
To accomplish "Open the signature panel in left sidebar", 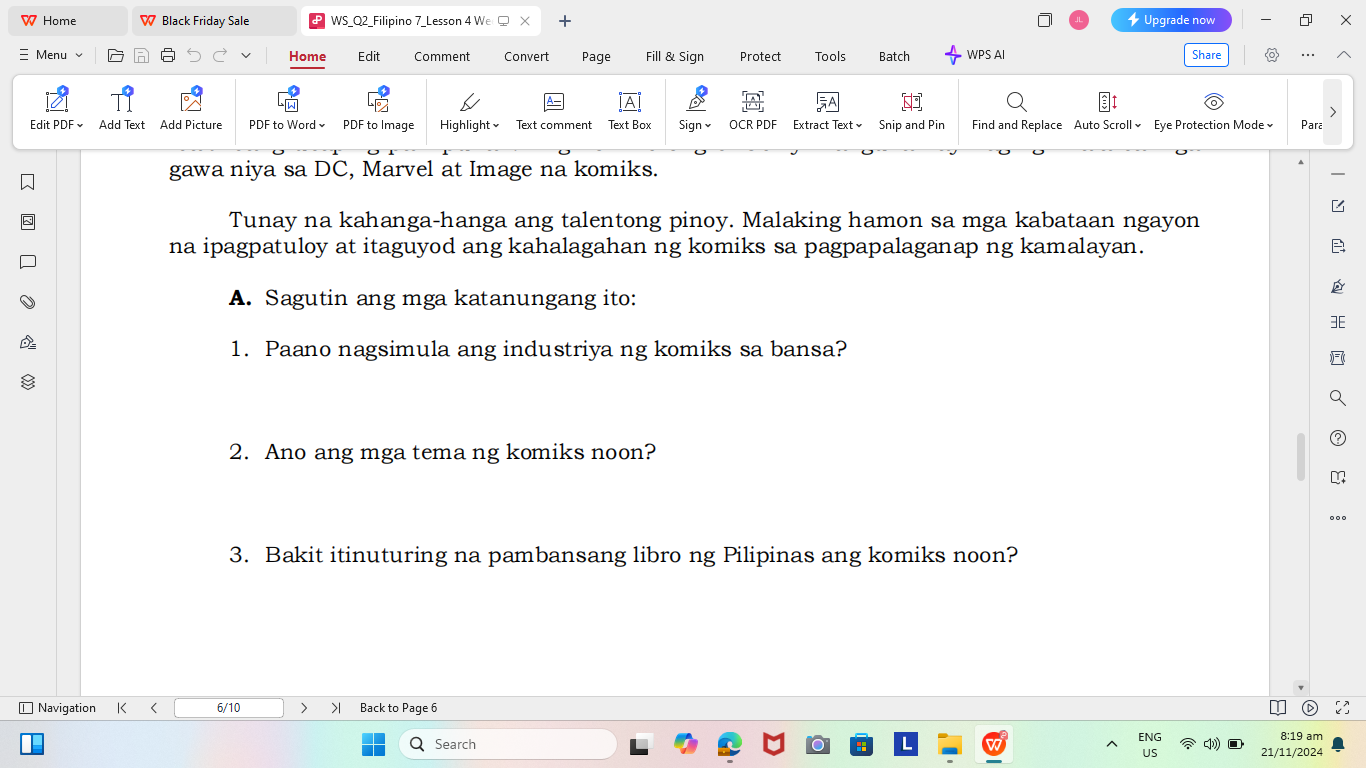I will click(28, 342).
